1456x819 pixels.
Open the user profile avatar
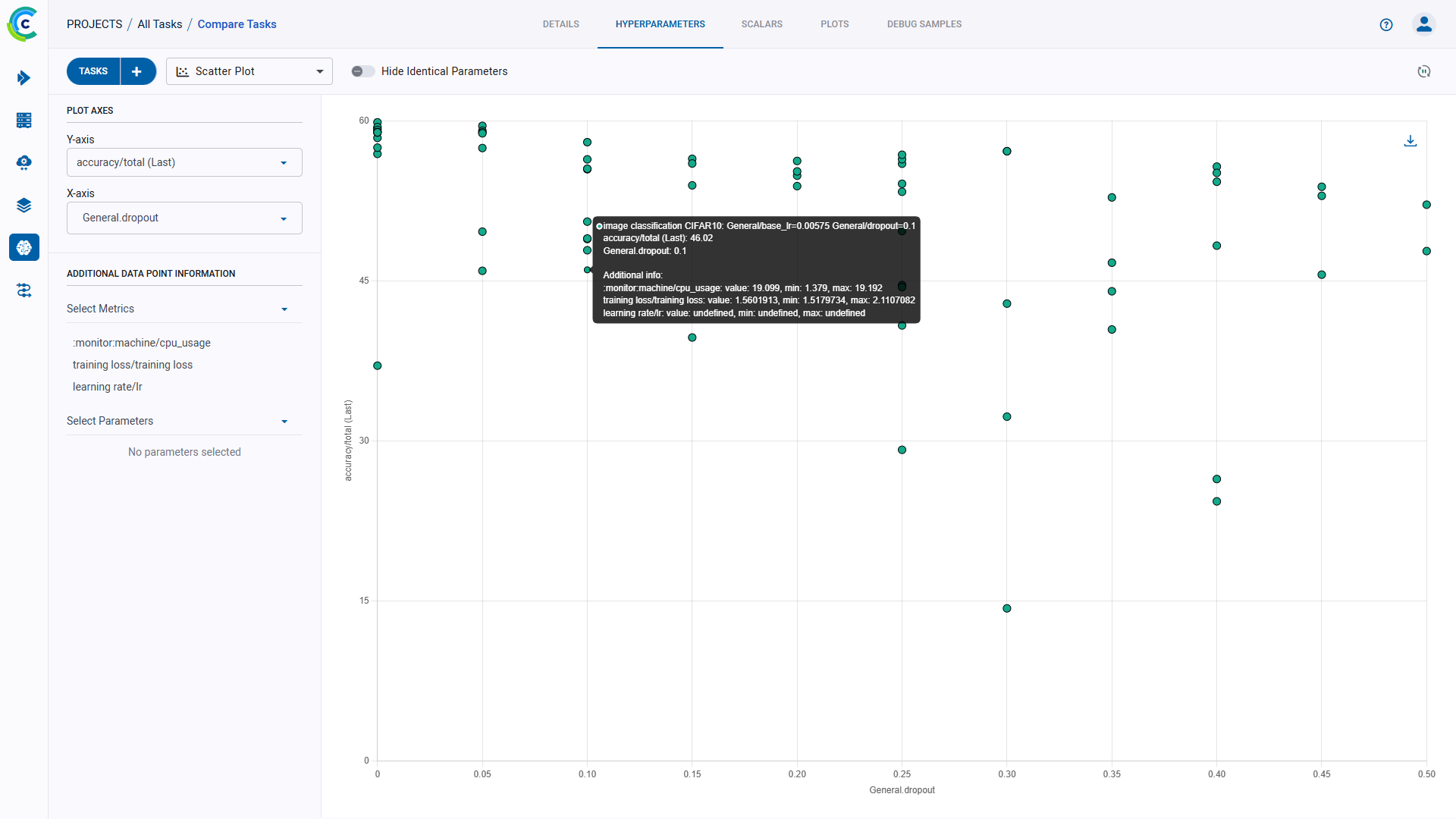pyautogui.click(x=1423, y=24)
